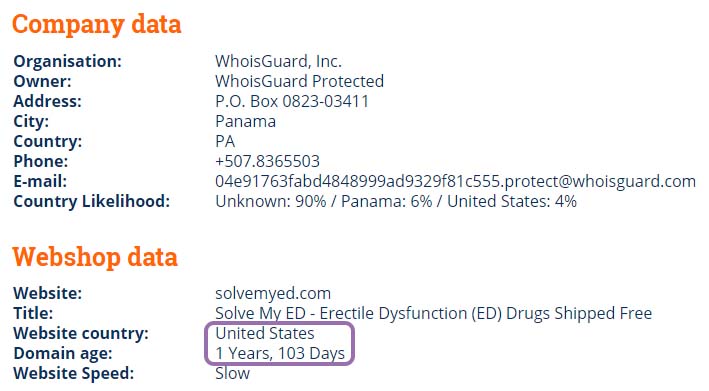Click the Country Likelihood percentages text

pyautogui.click(x=396, y=201)
